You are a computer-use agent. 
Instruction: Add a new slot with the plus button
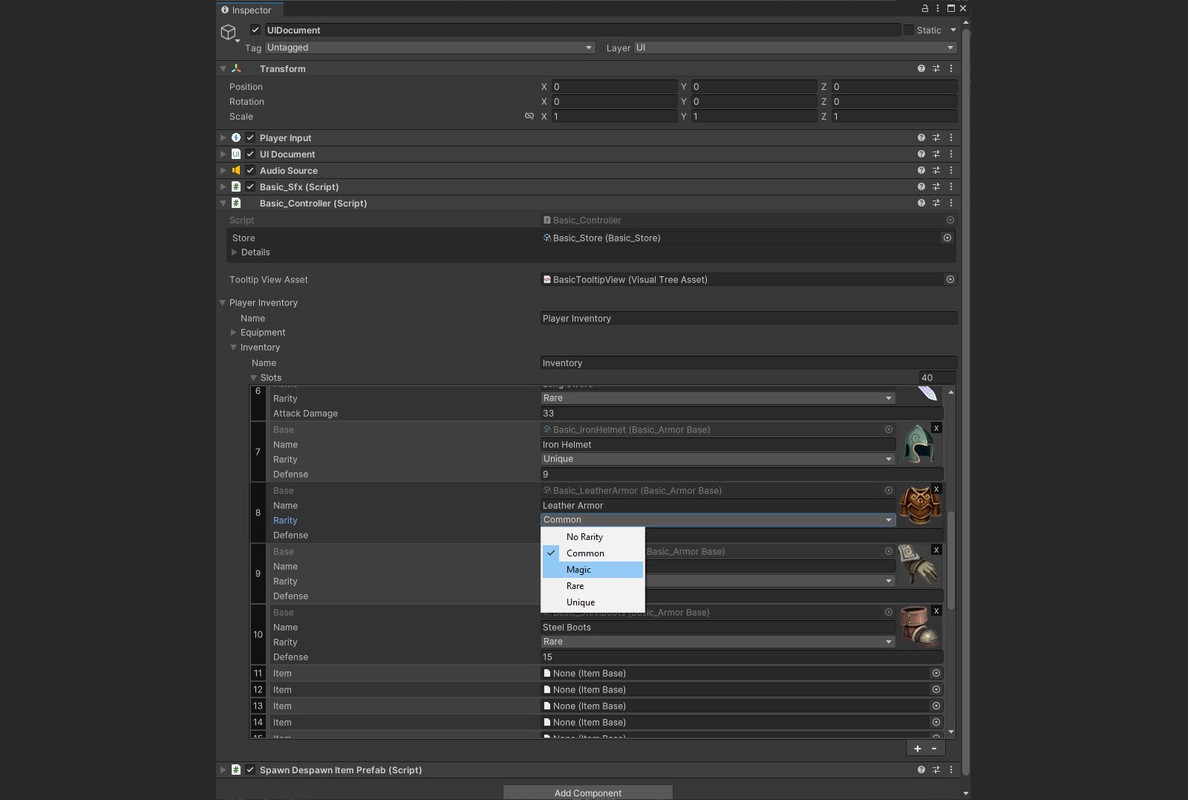pyautogui.click(x=916, y=747)
